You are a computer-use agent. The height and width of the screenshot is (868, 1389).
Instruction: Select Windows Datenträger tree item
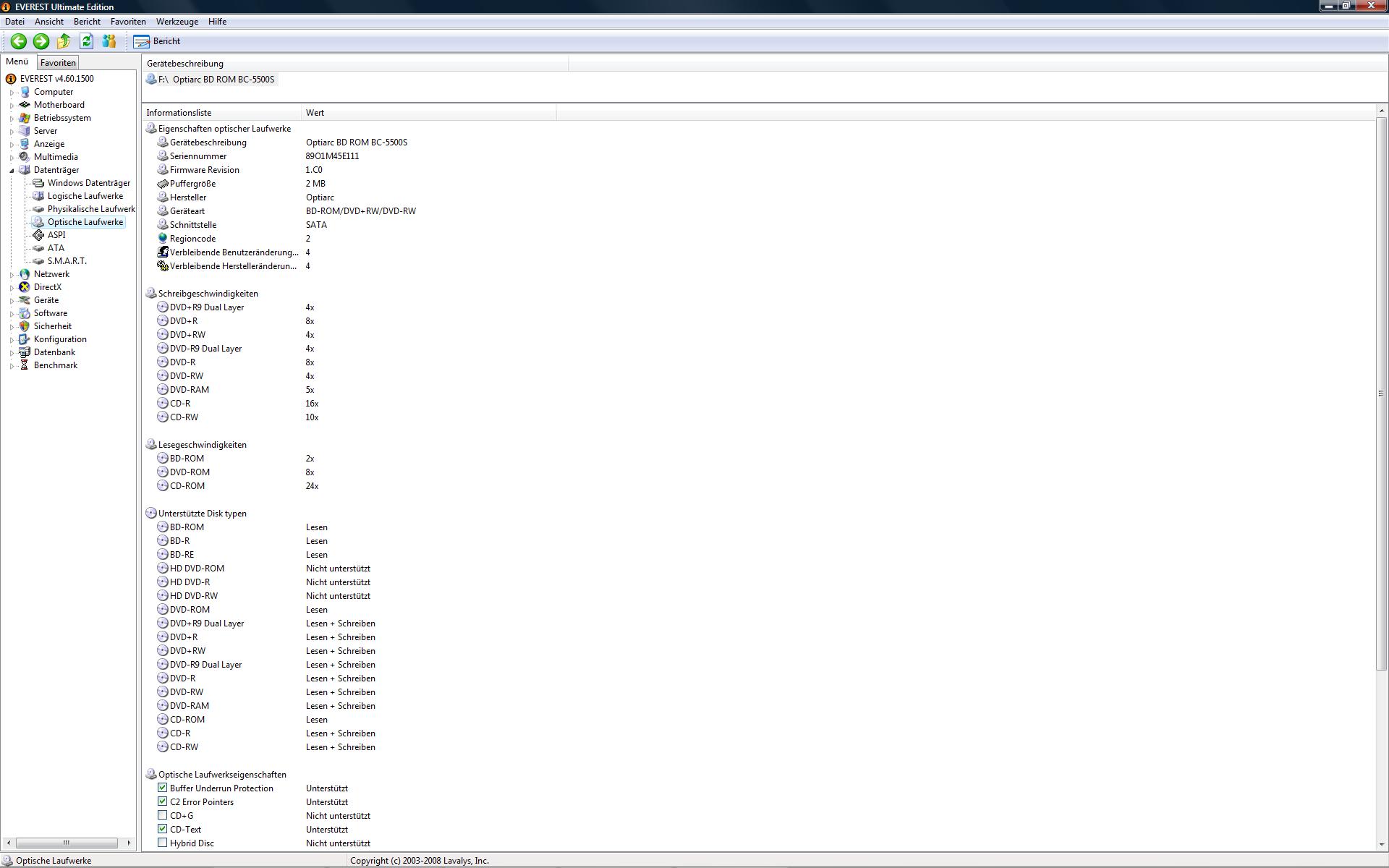(x=89, y=183)
